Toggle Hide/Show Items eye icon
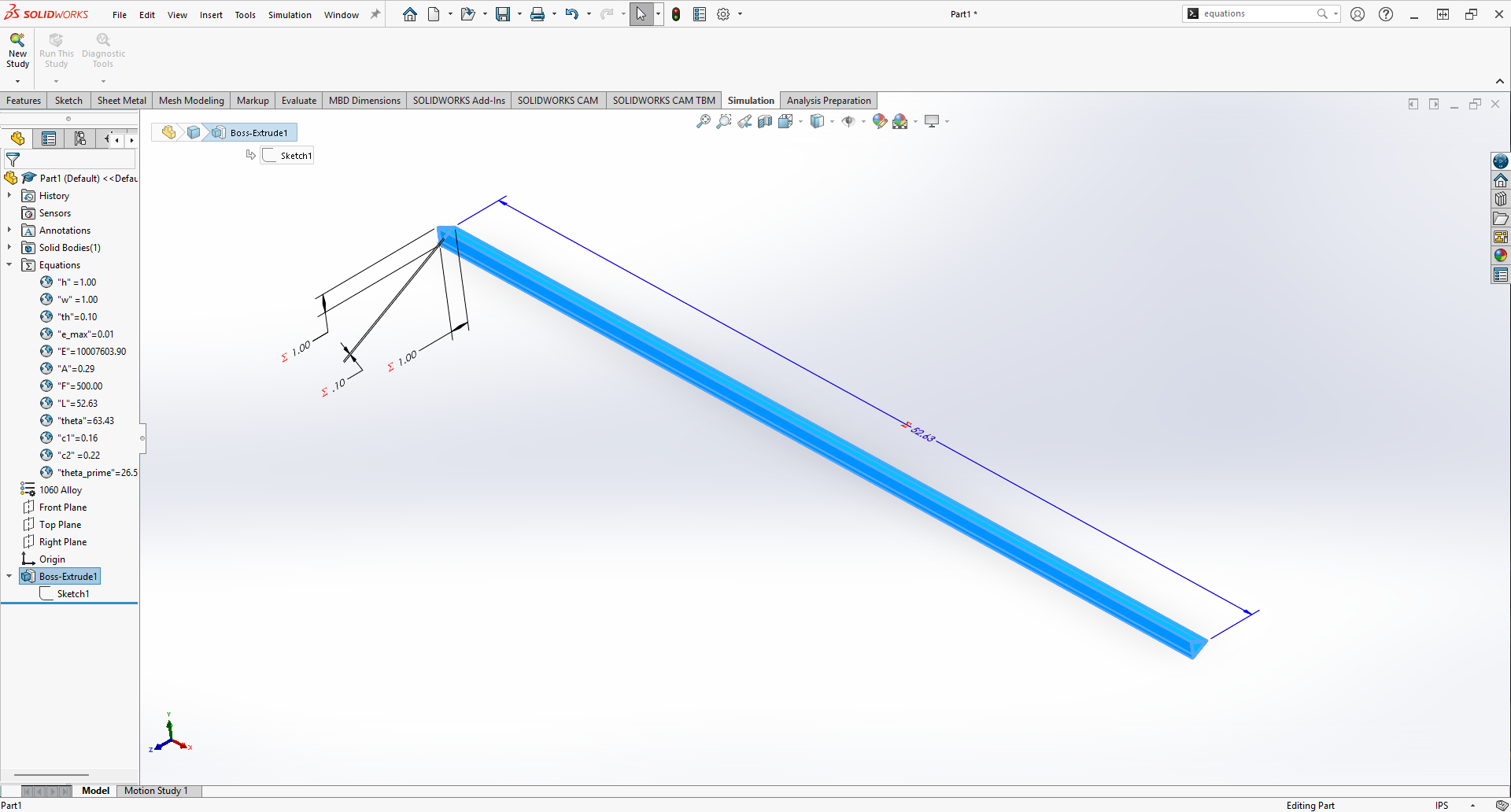The image size is (1511, 812). 848,121
